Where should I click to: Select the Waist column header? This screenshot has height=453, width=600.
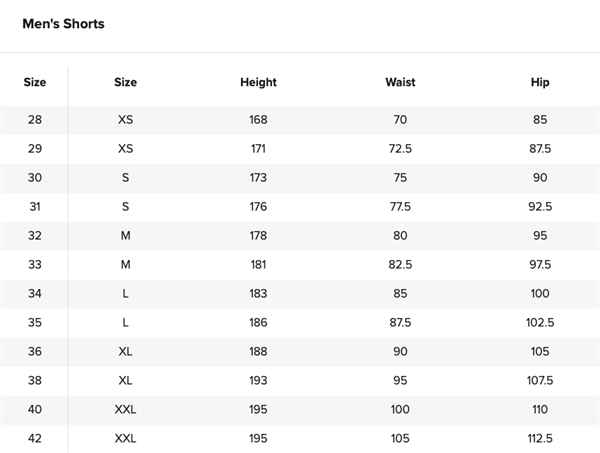pyautogui.click(x=400, y=82)
